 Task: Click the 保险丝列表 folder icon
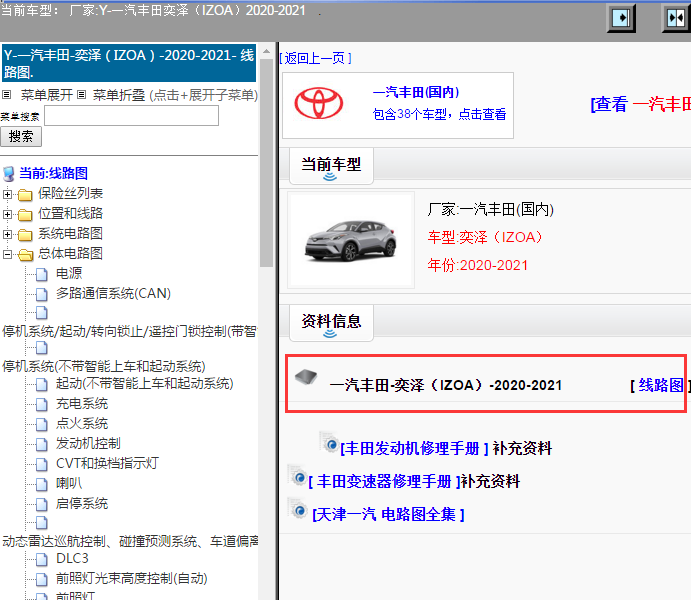coord(25,194)
